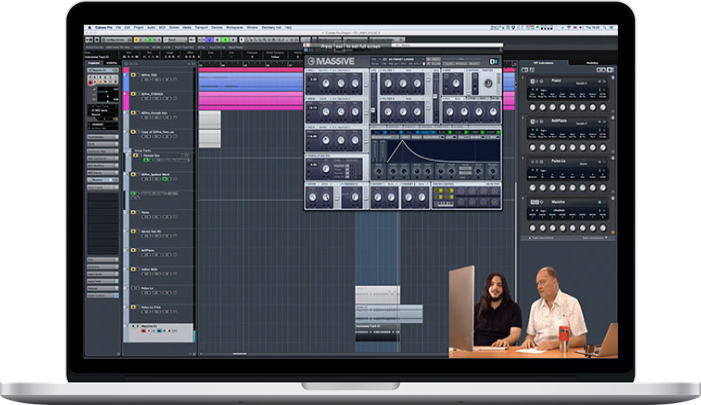The height and width of the screenshot is (405, 701).
Task: Select the Pulse La slot name in the VST rack
Action: [557, 161]
